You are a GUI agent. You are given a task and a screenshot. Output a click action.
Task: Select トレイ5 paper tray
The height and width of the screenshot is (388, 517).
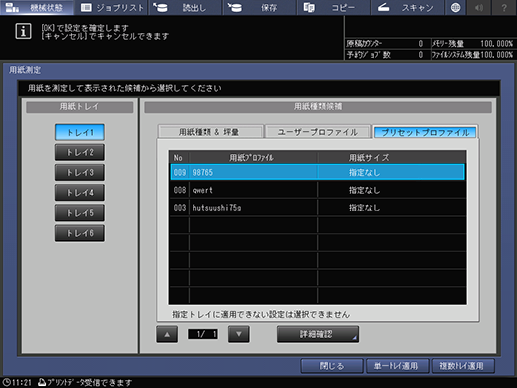[x=80, y=213]
